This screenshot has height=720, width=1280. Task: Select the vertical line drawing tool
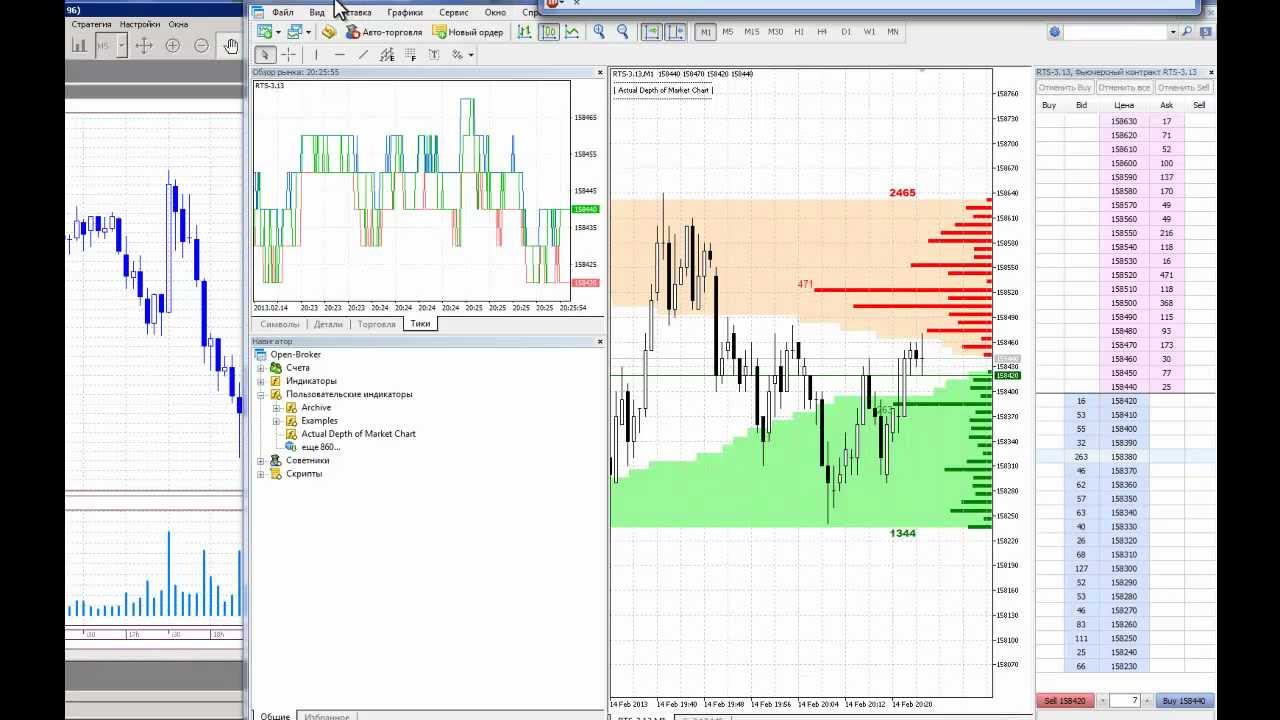point(316,55)
